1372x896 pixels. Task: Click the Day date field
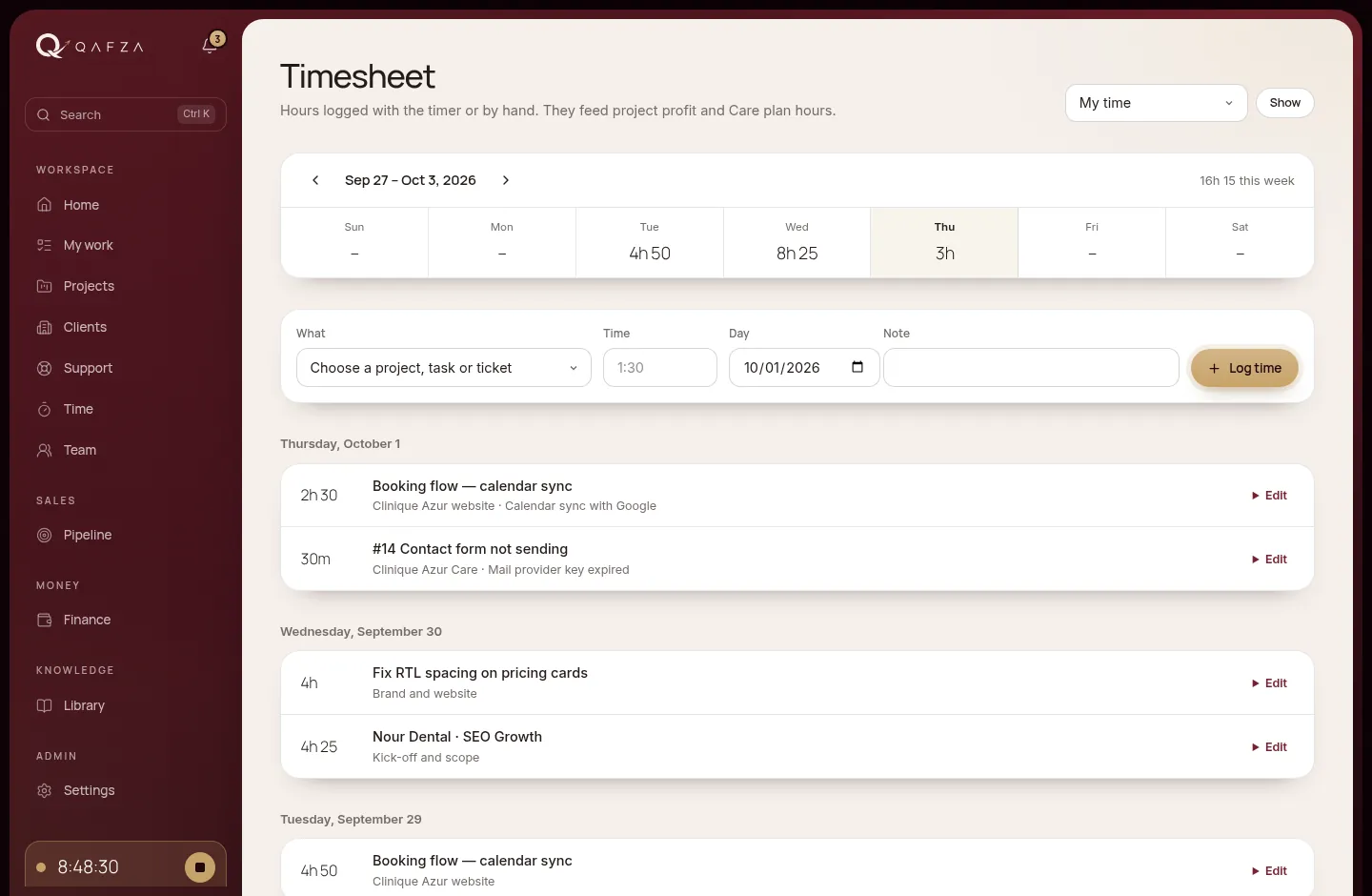(804, 368)
